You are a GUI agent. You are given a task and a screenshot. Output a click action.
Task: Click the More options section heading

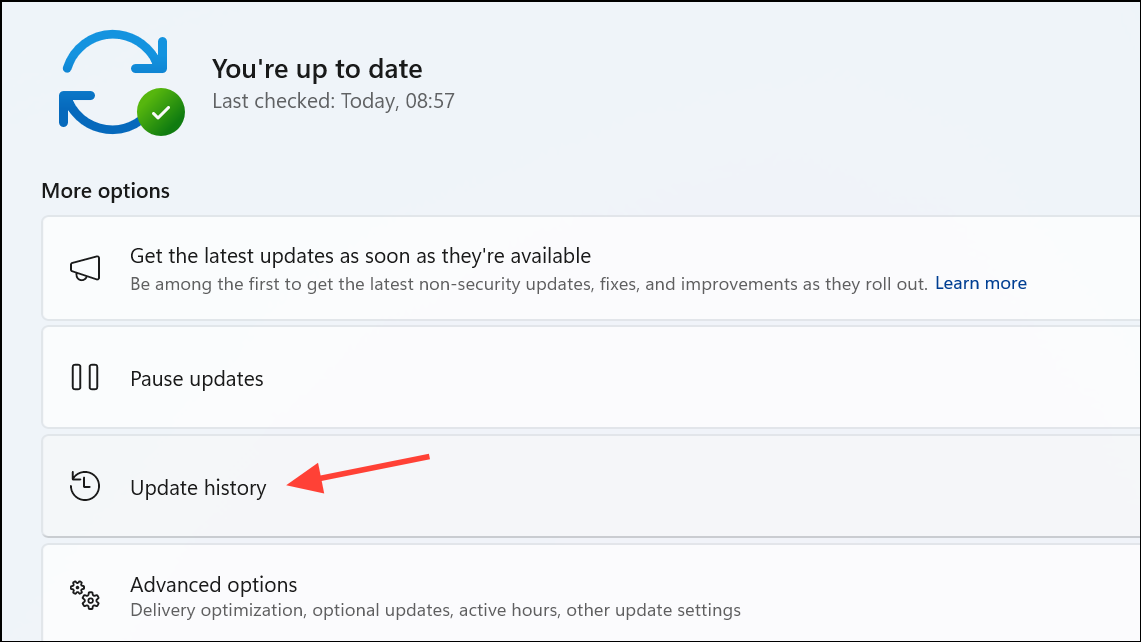pos(106,191)
